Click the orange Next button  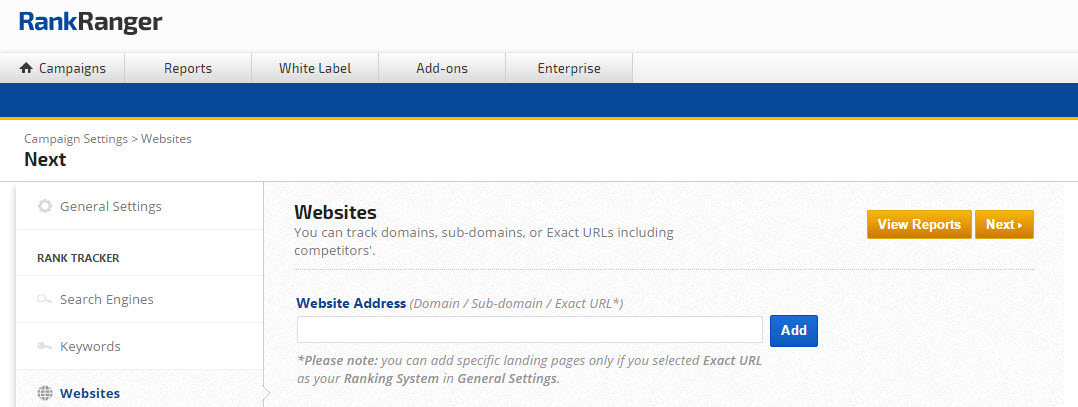[1003, 225]
